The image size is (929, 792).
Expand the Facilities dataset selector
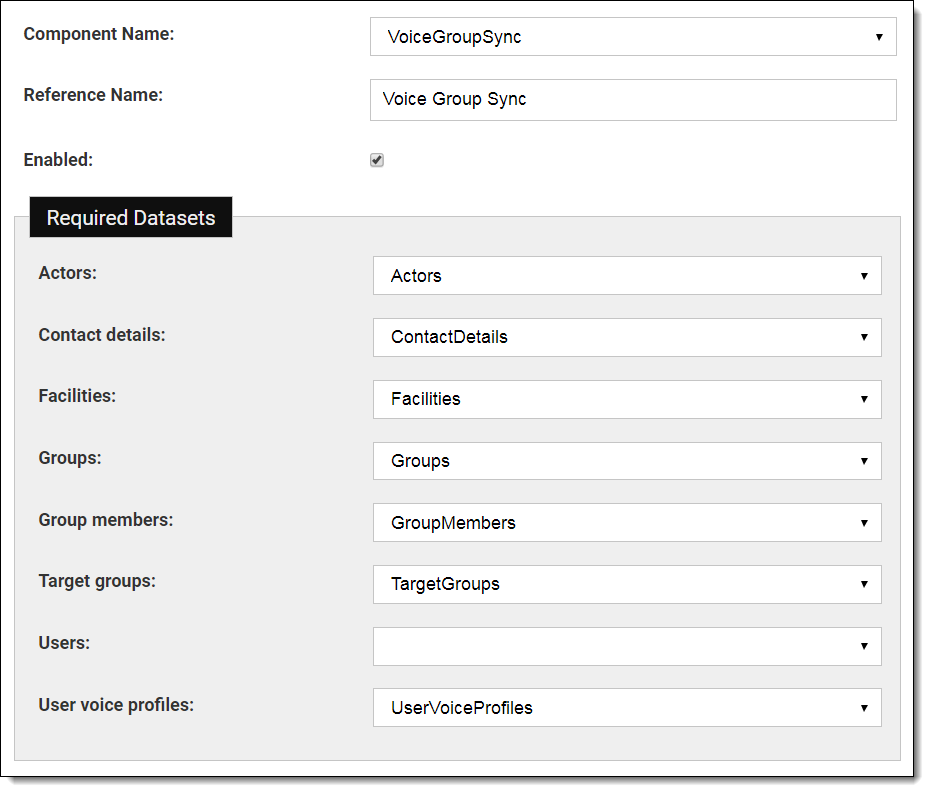(x=627, y=399)
